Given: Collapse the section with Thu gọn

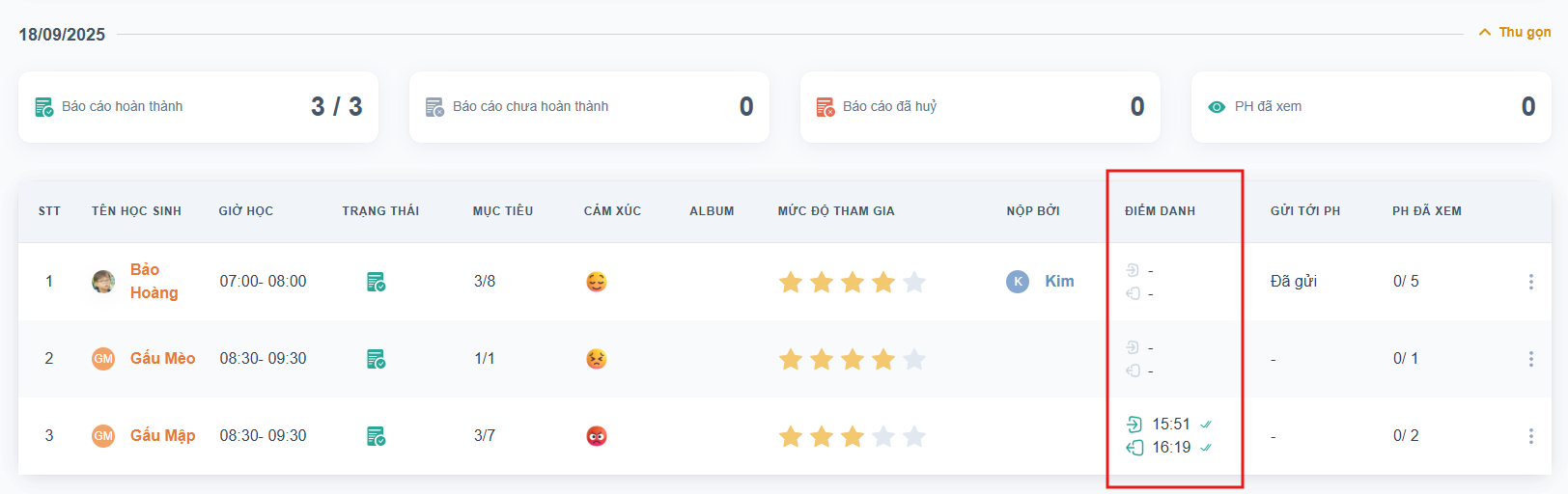Looking at the screenshot, I should pos(1515,32).
